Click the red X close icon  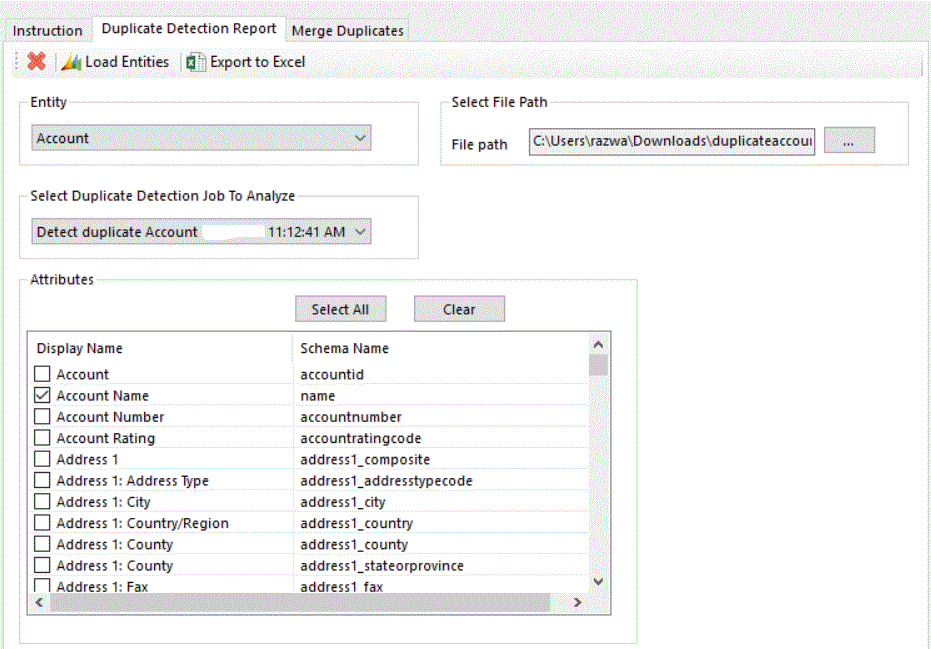[x=37, y=62]
